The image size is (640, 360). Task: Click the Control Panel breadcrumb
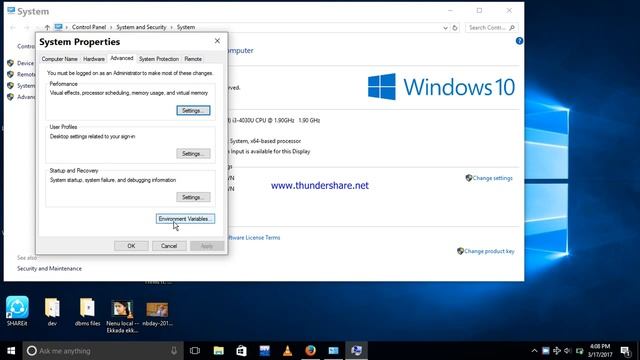pos(89,27)
